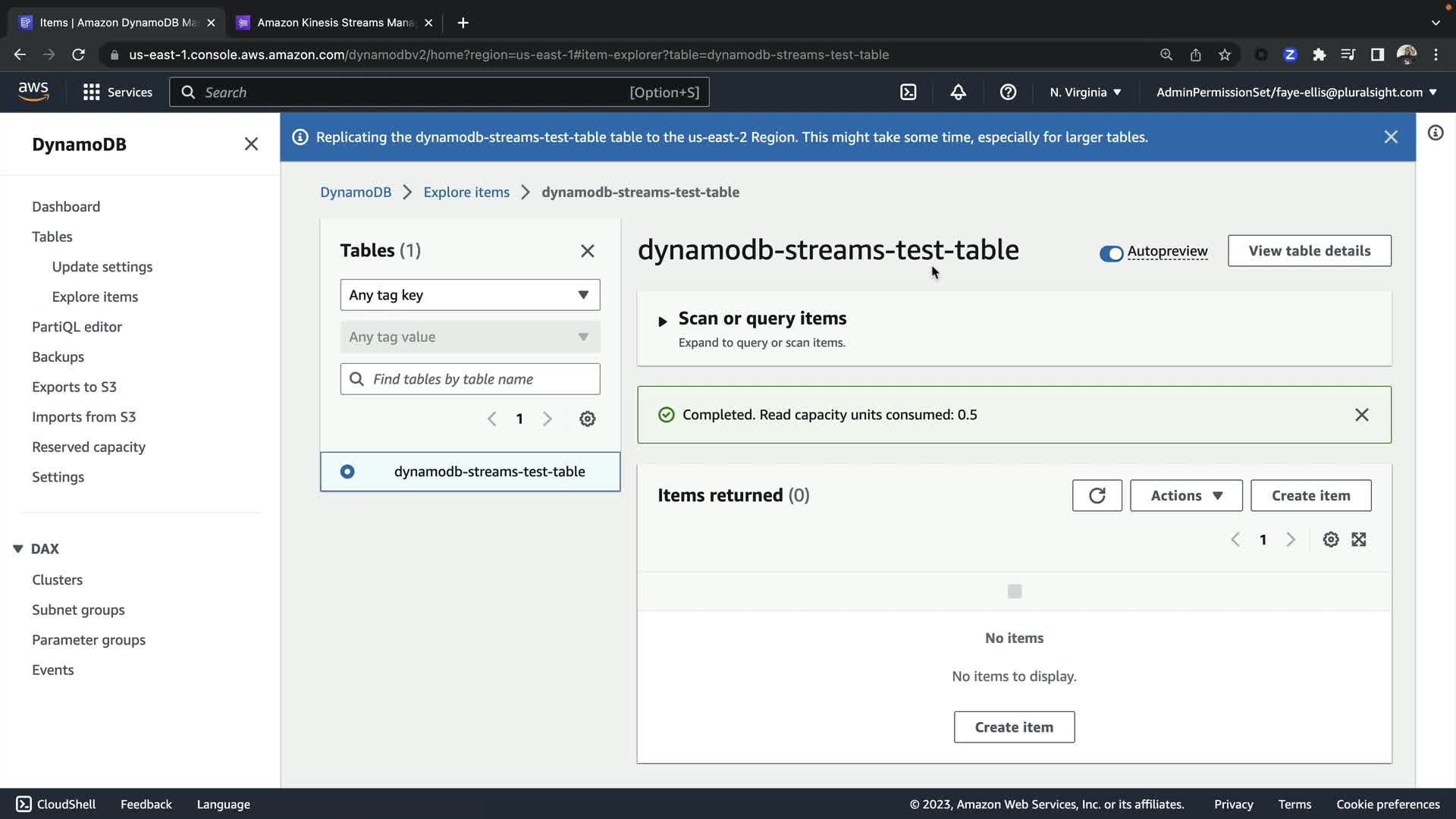Image resolution: width=1456 pixels, height=819 pixels.
Task: Refresh the items returned list
Action: (1097, 496)
